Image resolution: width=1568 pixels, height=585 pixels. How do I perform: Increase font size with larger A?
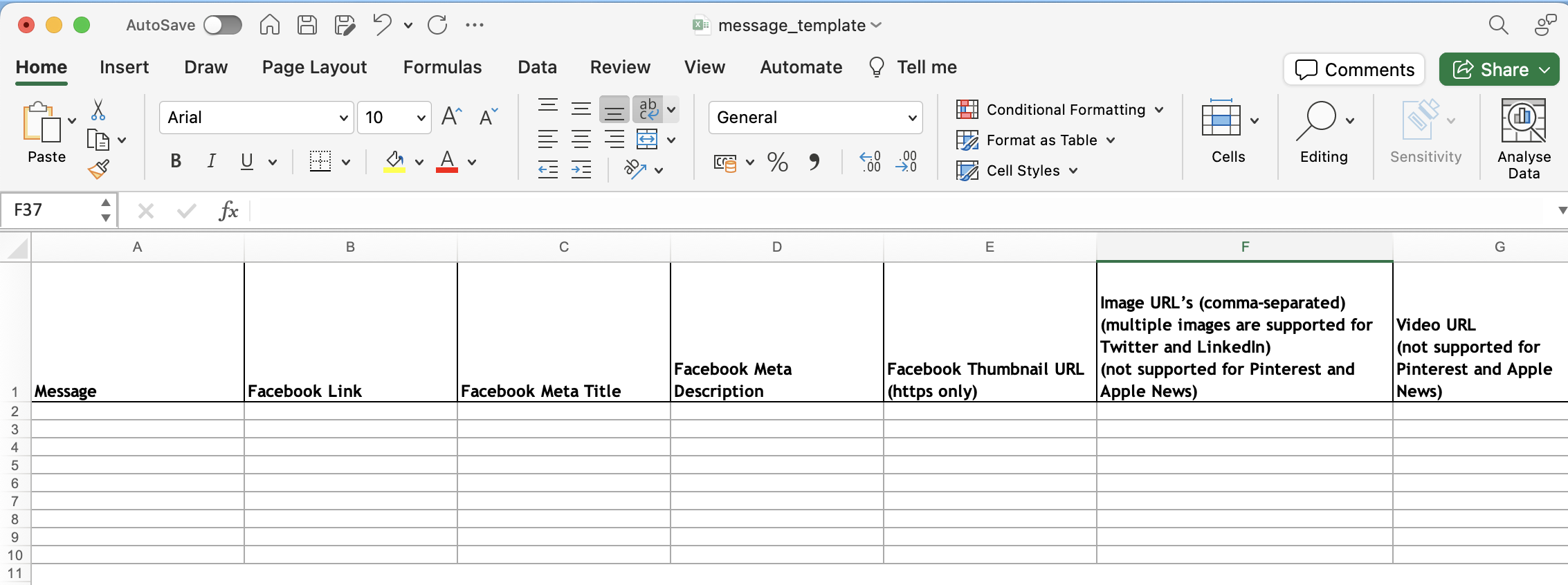tap(451, 117)
